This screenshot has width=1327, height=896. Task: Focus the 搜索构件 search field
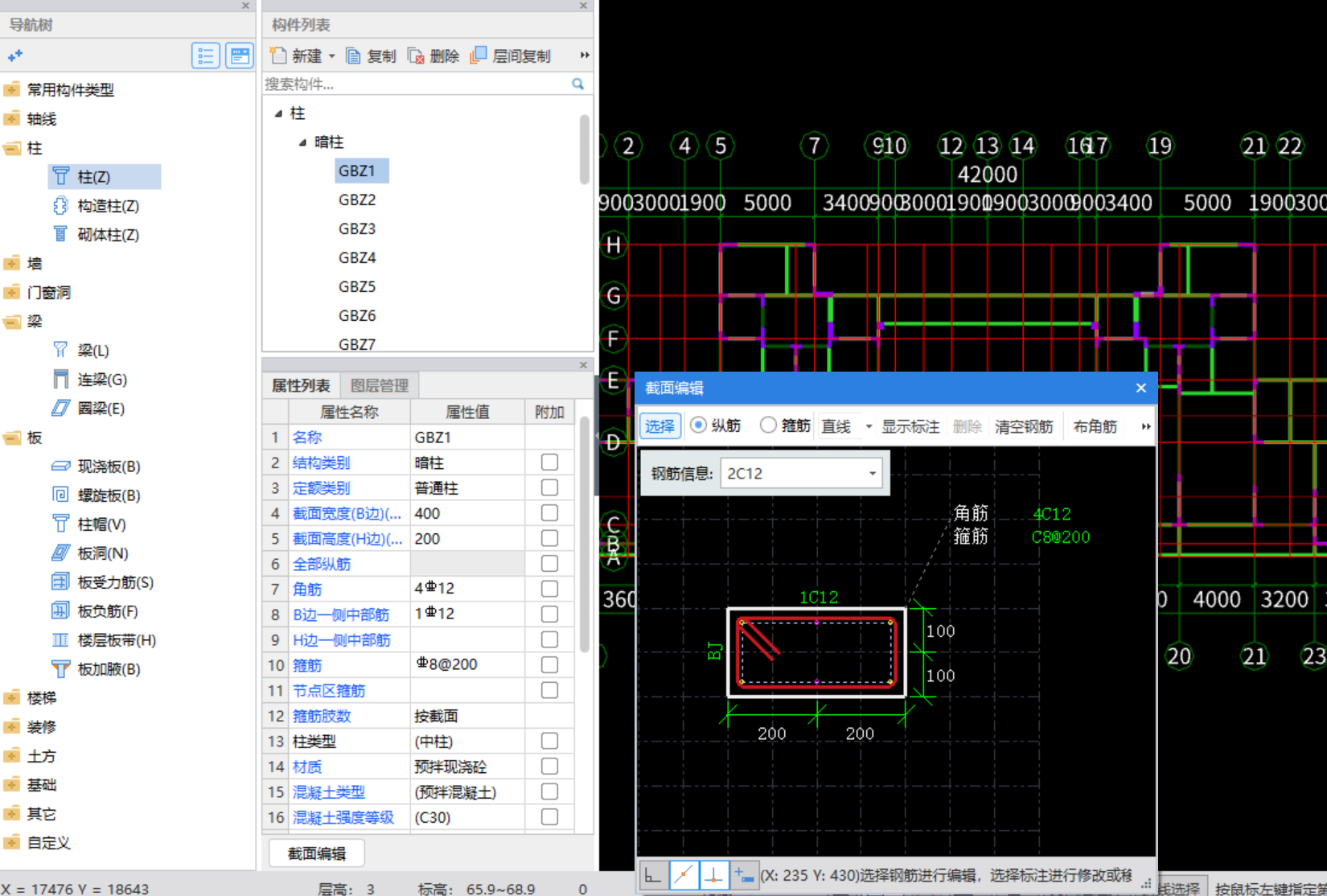416,84
